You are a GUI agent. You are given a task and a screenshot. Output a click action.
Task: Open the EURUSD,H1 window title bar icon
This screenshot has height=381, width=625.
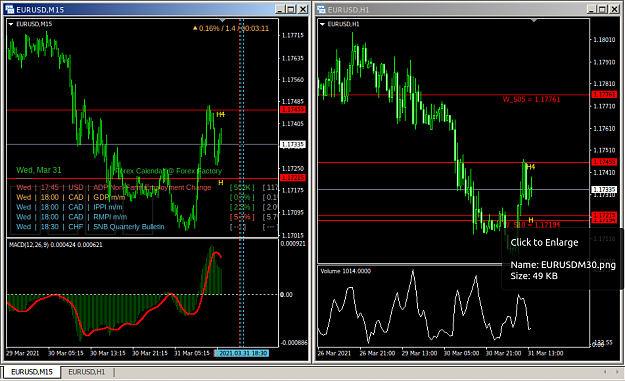click(x=321, y=9)
